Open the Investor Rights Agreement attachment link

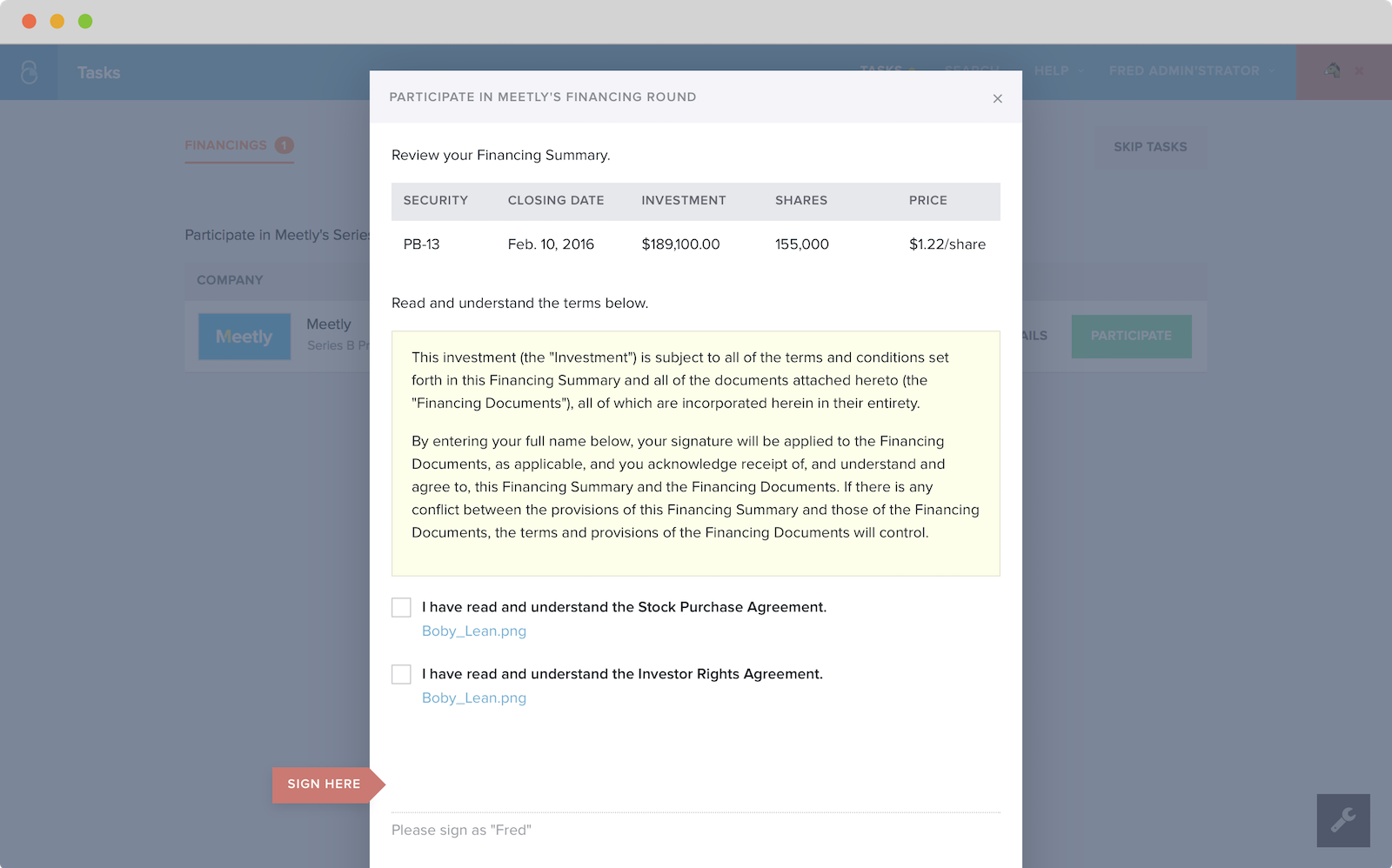click(x=474, y=698)
